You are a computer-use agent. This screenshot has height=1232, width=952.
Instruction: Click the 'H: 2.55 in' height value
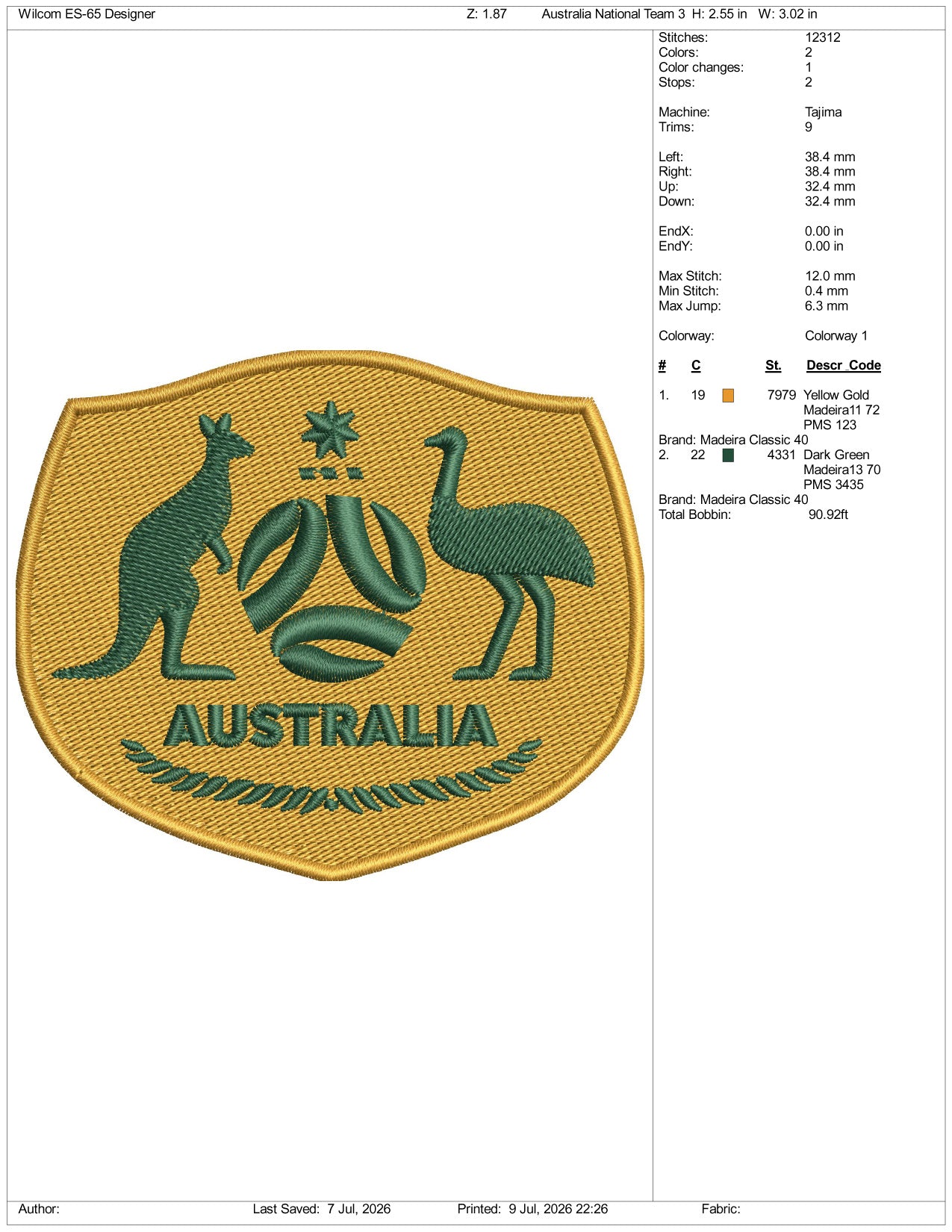[x=720, y=14]
